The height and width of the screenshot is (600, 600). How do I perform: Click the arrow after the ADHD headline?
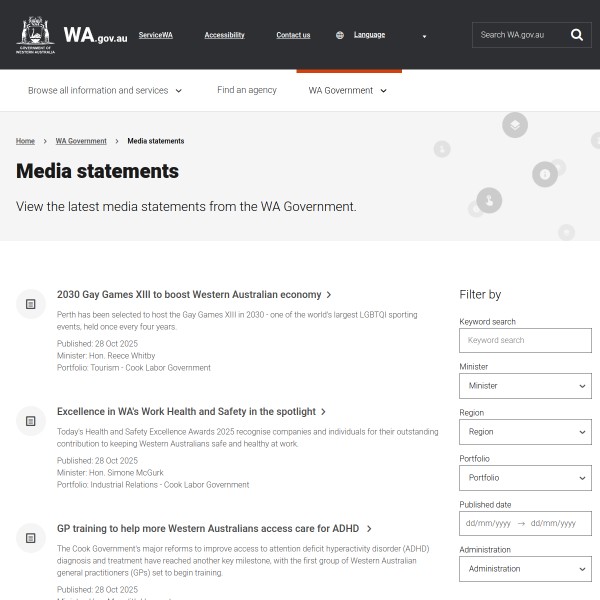coord(369,529)
